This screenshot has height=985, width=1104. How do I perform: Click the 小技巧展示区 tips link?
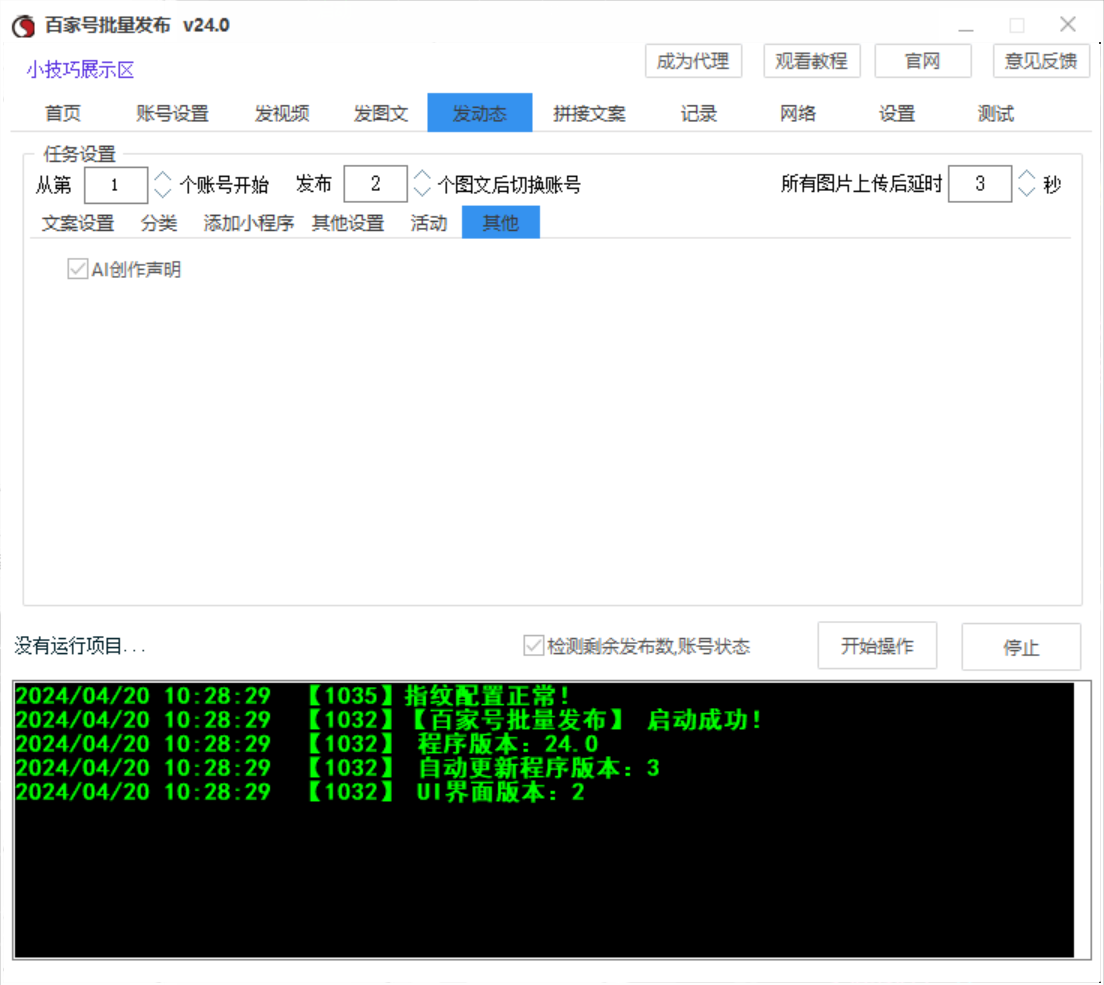[80, 70]
